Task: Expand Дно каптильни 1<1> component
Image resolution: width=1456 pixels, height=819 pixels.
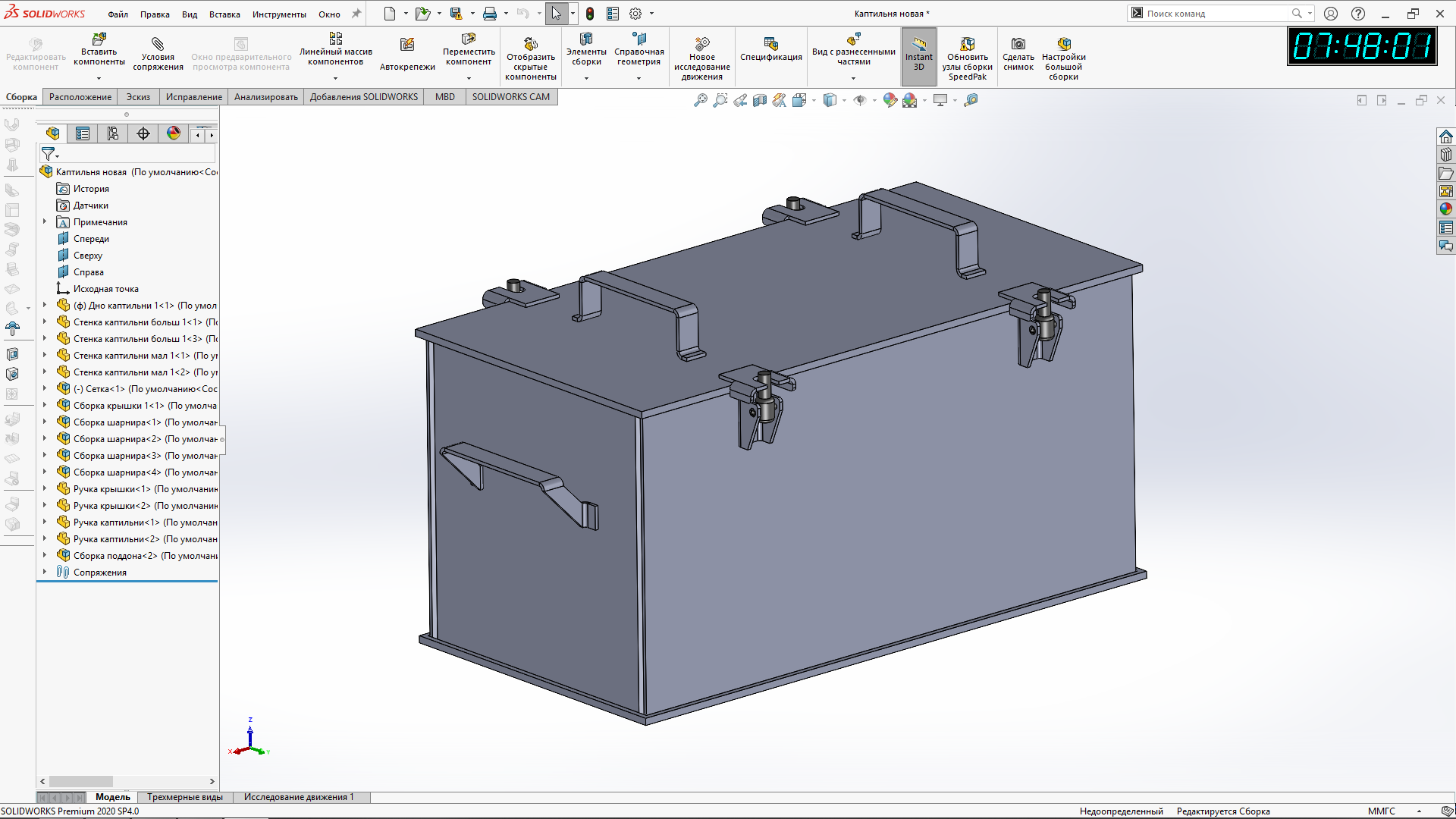Action: pos(45,305)
